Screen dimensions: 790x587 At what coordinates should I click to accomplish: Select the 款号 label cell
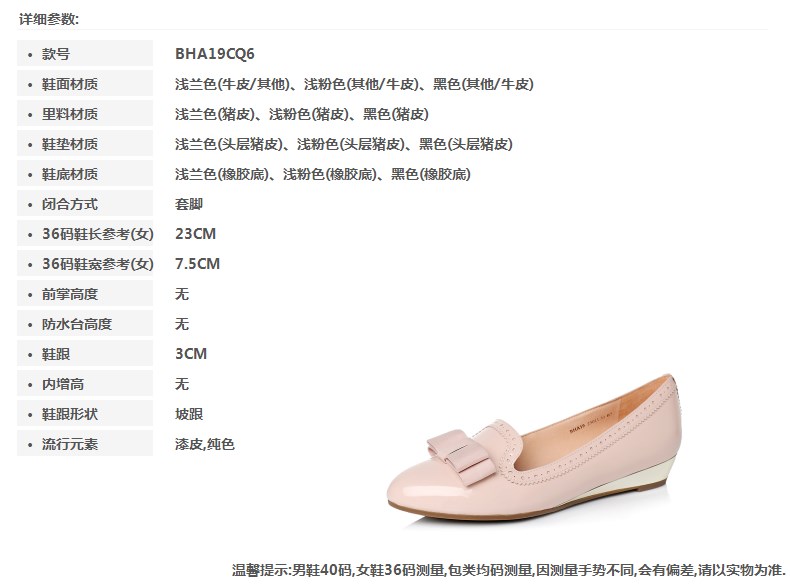click(x=85, y=53)
